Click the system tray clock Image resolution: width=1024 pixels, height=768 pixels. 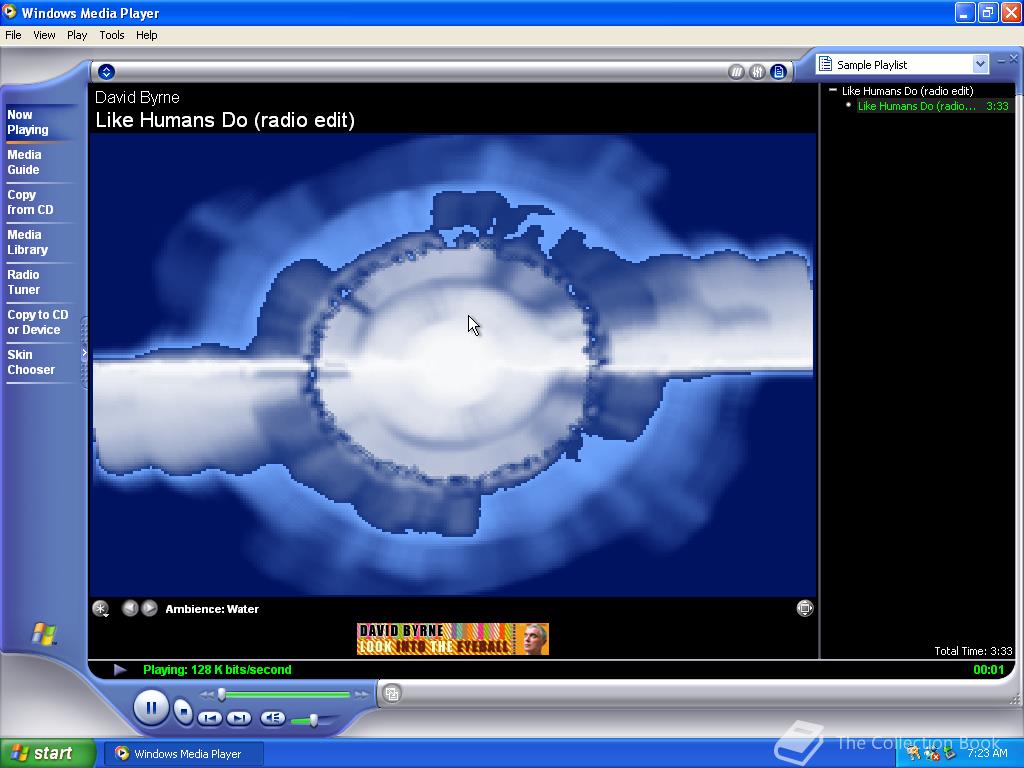coord(987,753)
